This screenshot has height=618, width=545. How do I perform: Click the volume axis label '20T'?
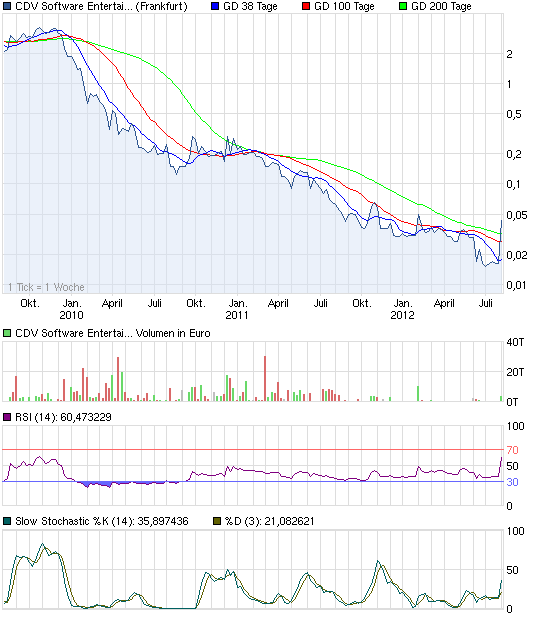(515, 372)
